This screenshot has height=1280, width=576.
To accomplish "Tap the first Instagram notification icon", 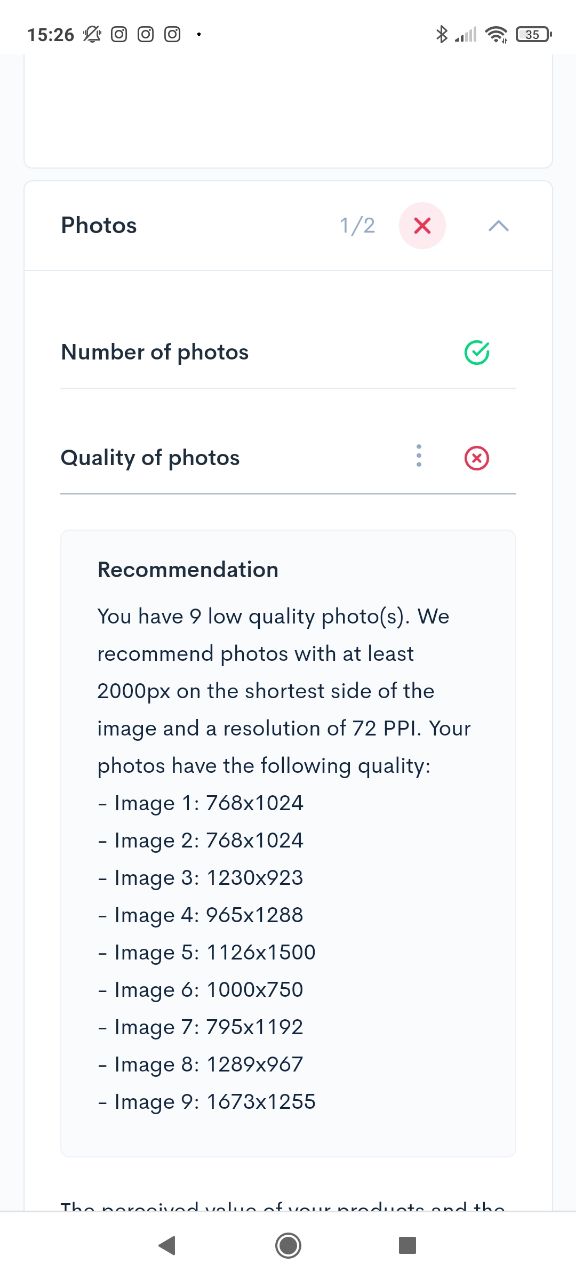I will pos(119,34).
